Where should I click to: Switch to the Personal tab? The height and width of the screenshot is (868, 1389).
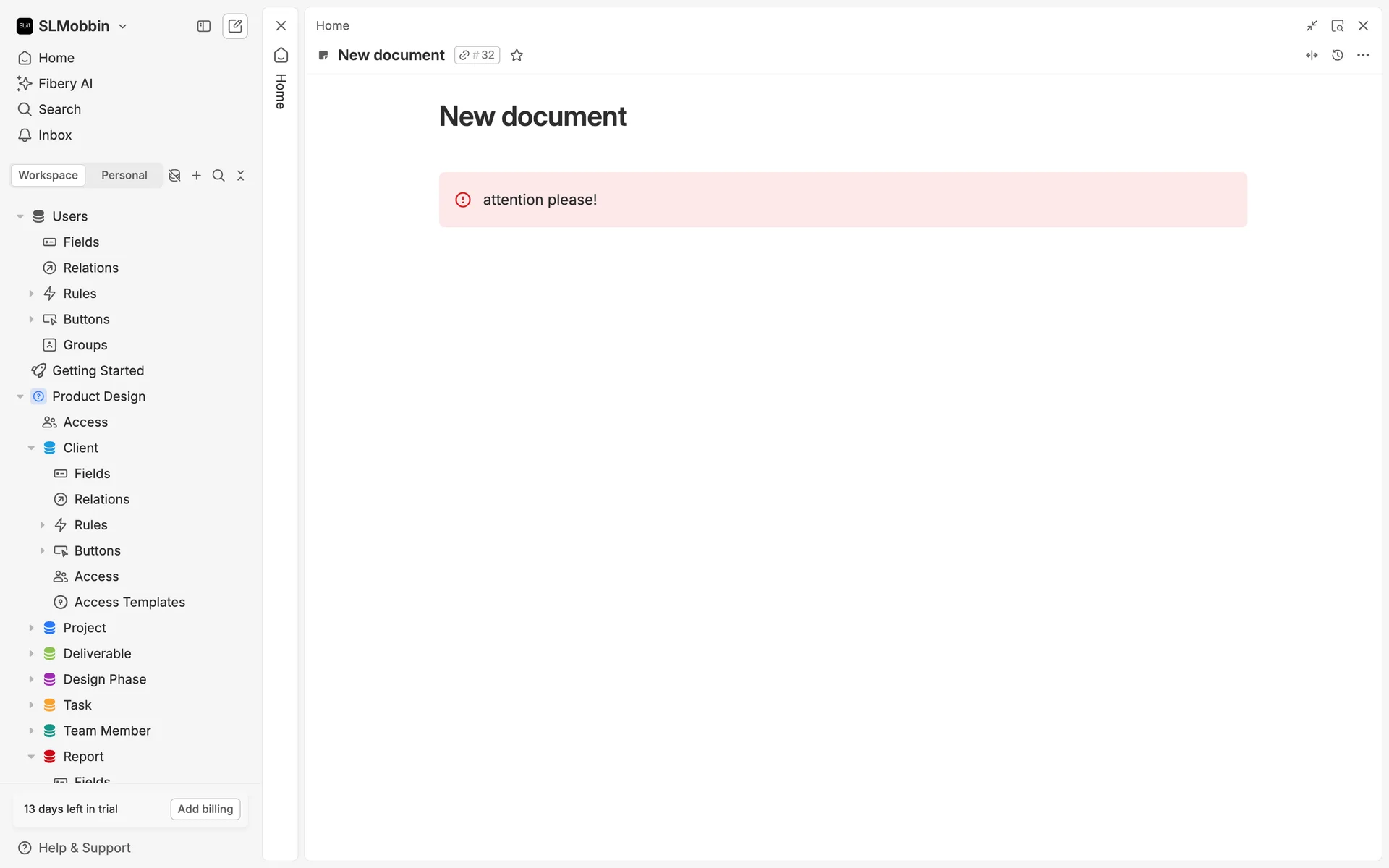pyautogui.click(x=124, y=175)
